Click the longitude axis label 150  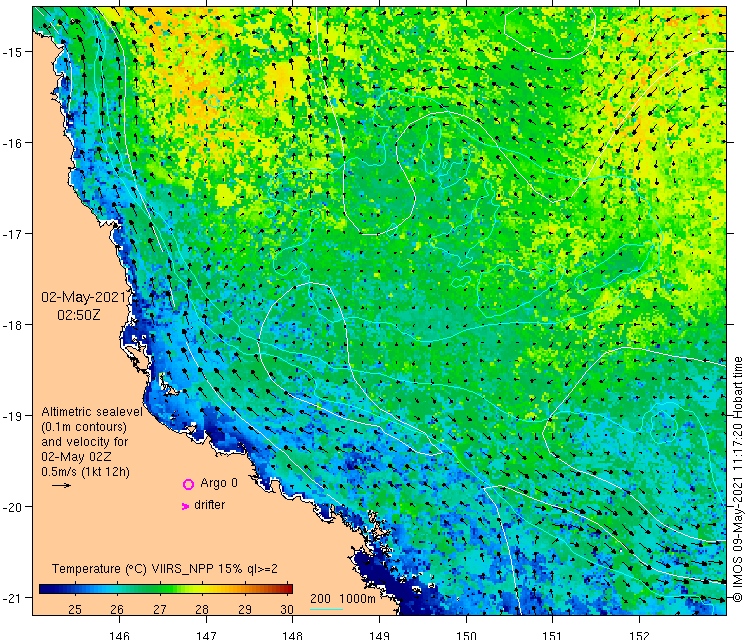466,635
